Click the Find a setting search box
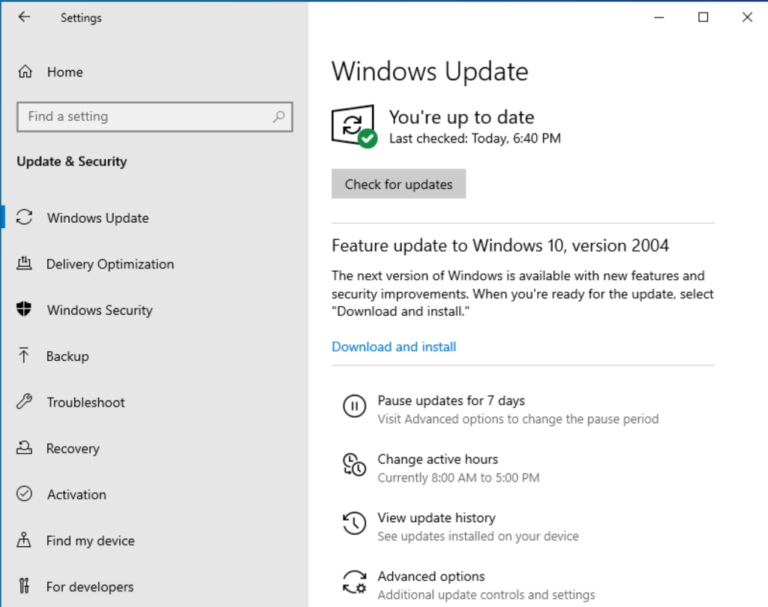Screen dimensions: 768x607 coord(155,117)
